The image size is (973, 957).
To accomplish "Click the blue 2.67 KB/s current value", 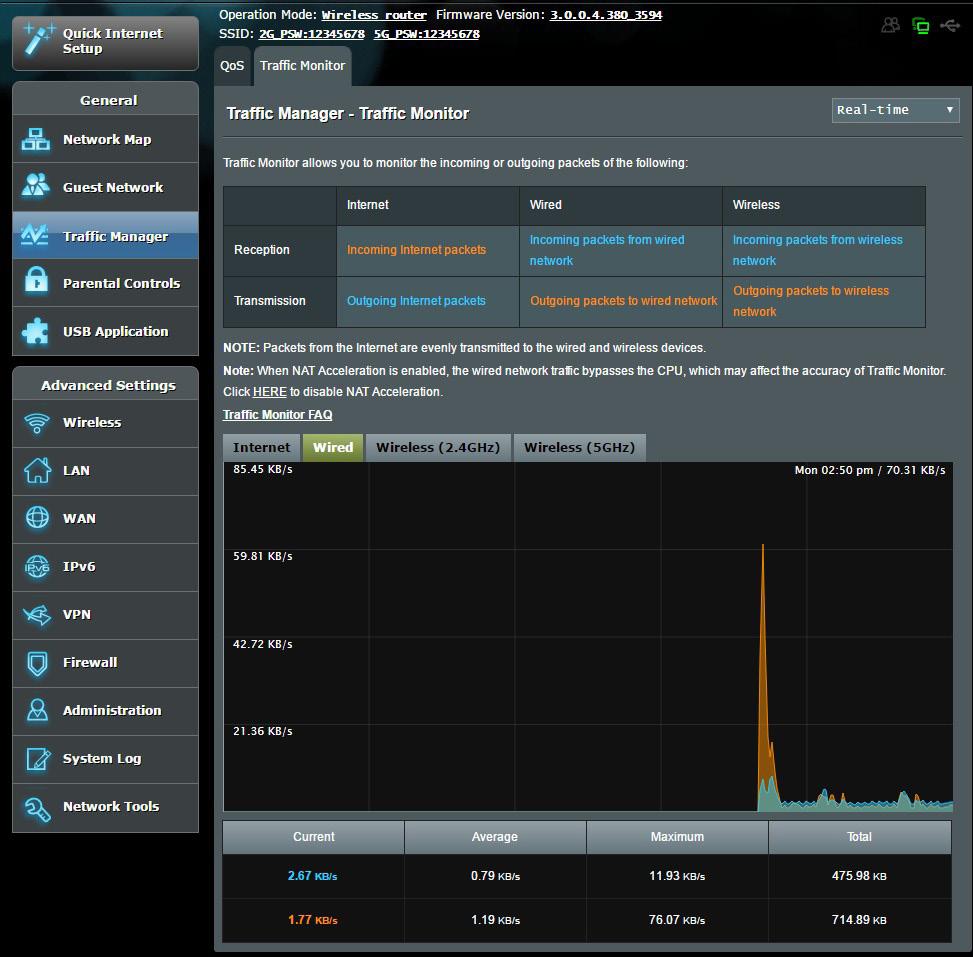I will click(x=312, y=876).
